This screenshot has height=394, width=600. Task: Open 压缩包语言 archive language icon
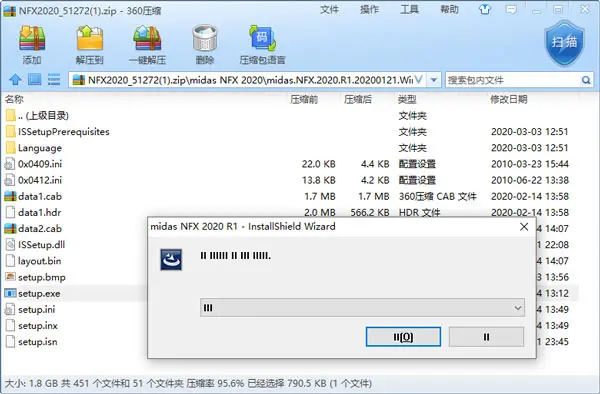point(262,38)
